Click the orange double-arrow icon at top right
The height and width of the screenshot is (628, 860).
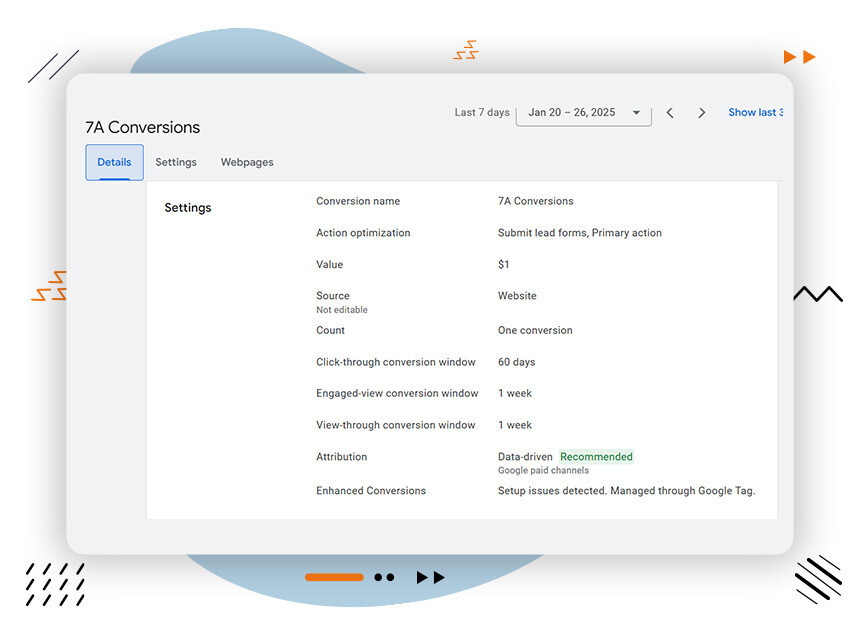click(799, 57)
